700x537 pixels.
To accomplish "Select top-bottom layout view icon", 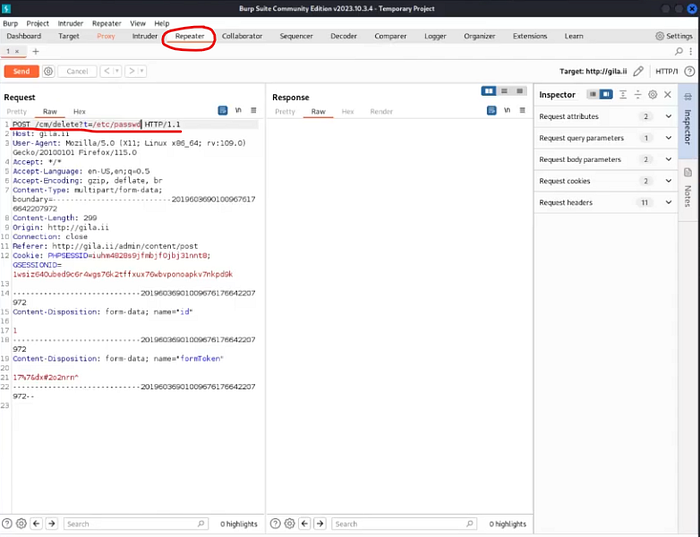I will pos(504,91).
